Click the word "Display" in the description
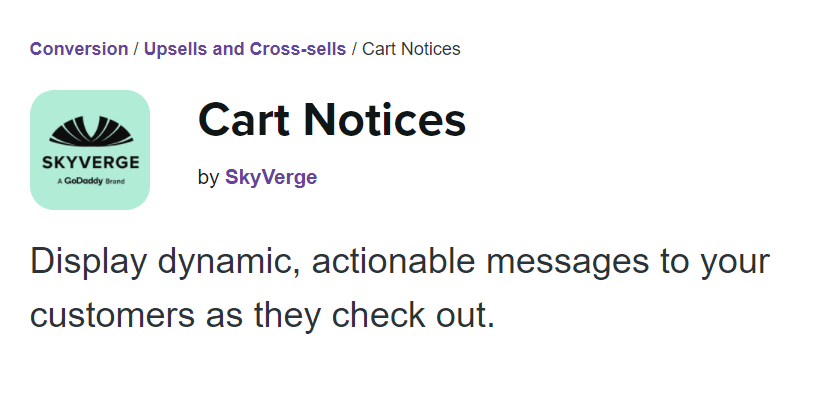This screenshot has width=822, height=402. (88, 261)
